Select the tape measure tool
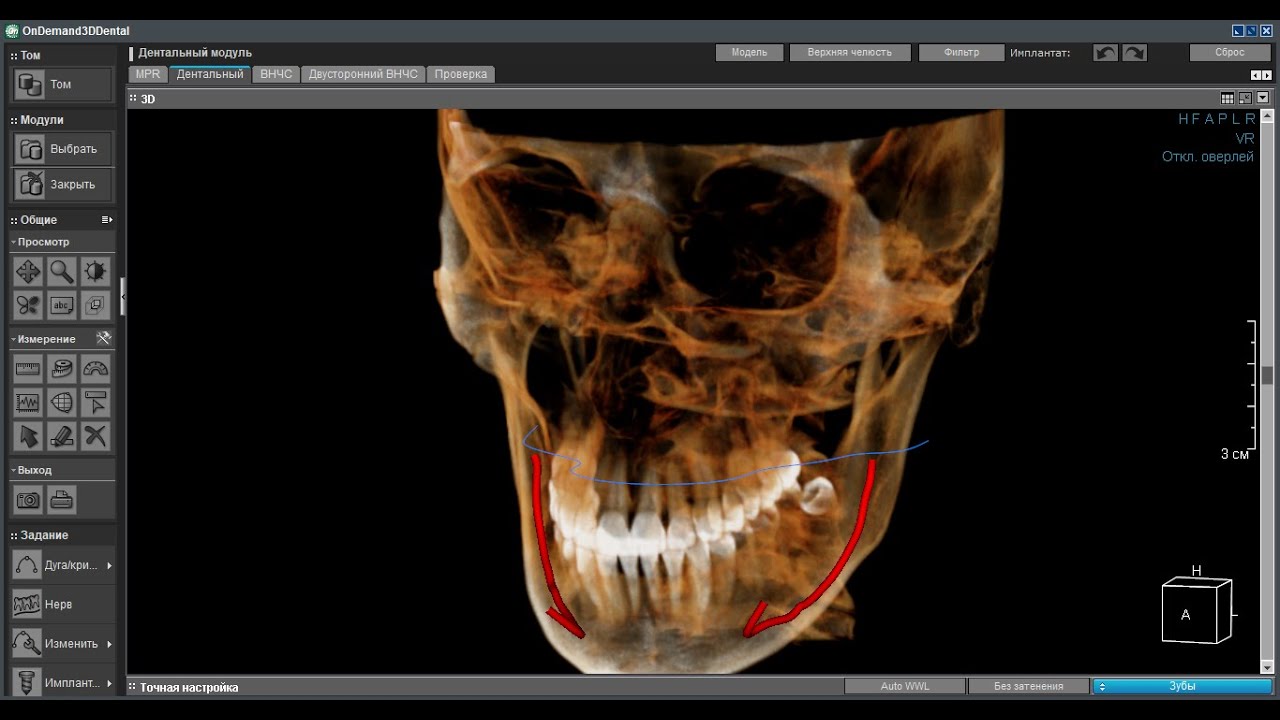This screenshot has height=720, width=1280. coord(62,369)
